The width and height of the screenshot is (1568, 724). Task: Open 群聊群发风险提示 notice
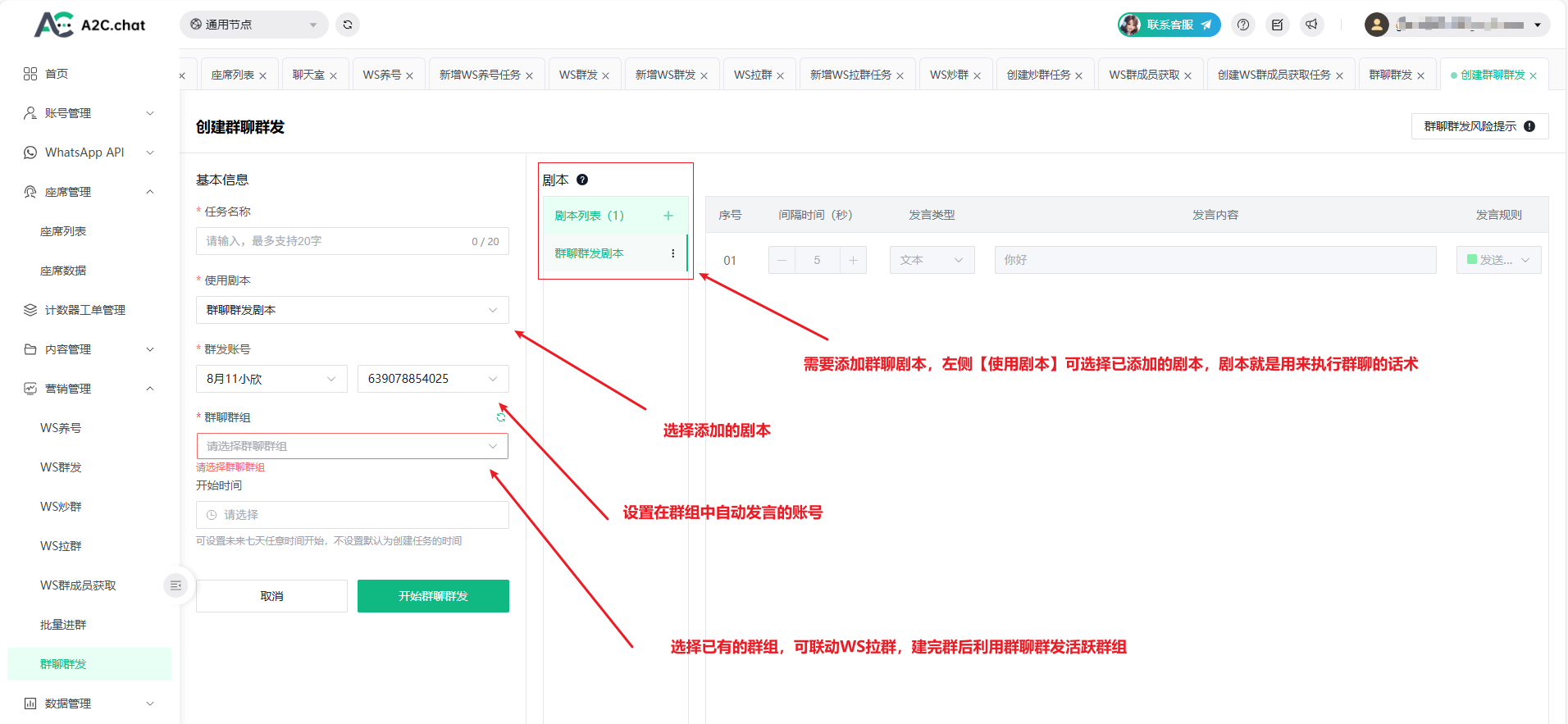[x=1479, y=126]
